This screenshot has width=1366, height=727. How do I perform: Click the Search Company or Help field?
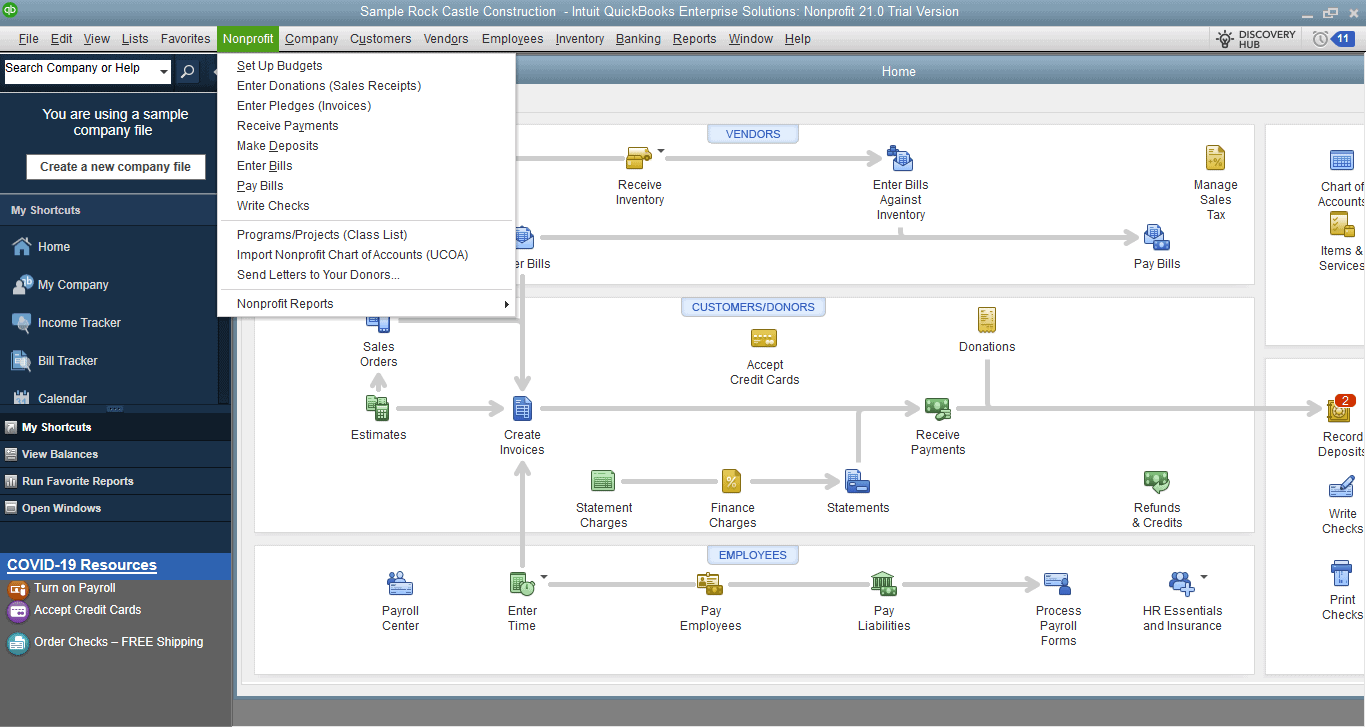(79, 70)
